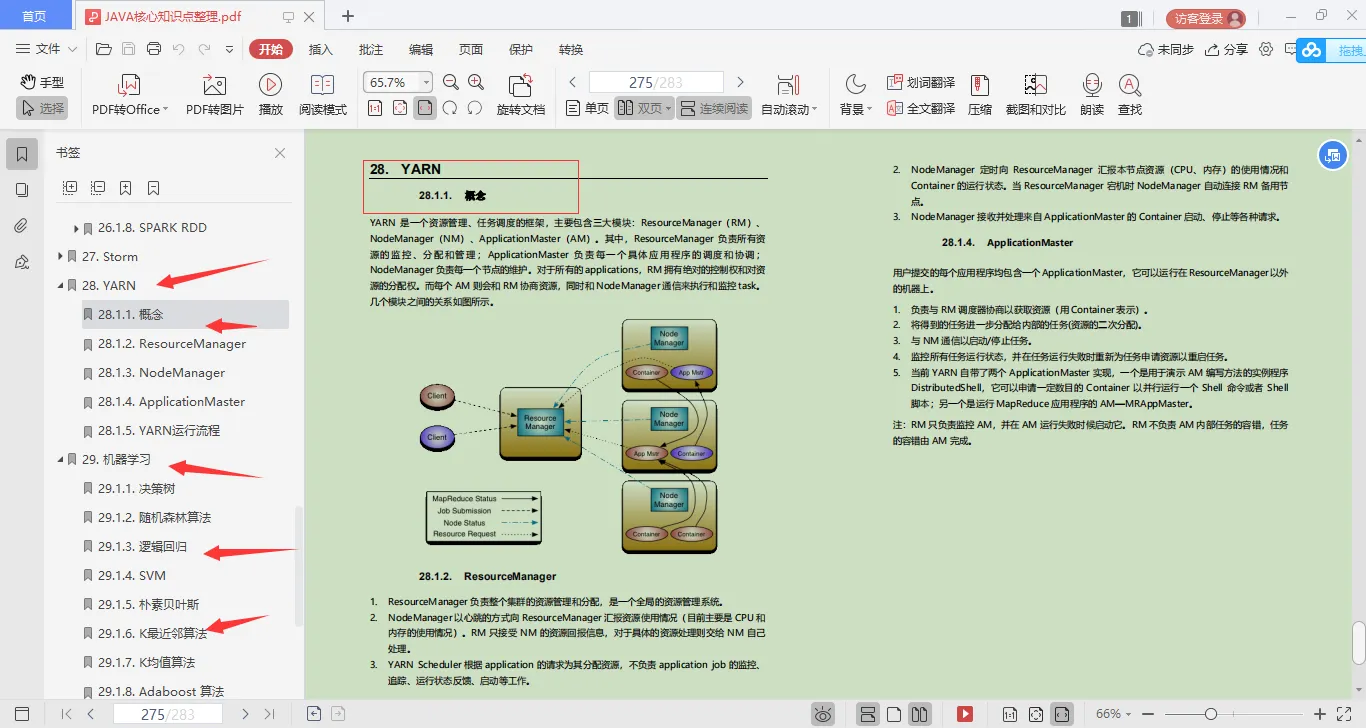The image size is (1366, 728).
Task: Toggle 双页 double page view
Action: click(643, 108)
